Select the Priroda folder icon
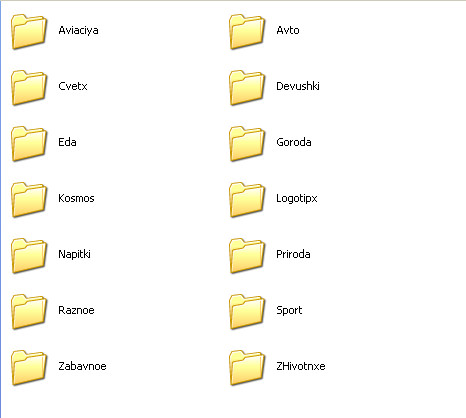Image resolution: width=466 pixels, height=418 pixels. click(x=247, y=256)
